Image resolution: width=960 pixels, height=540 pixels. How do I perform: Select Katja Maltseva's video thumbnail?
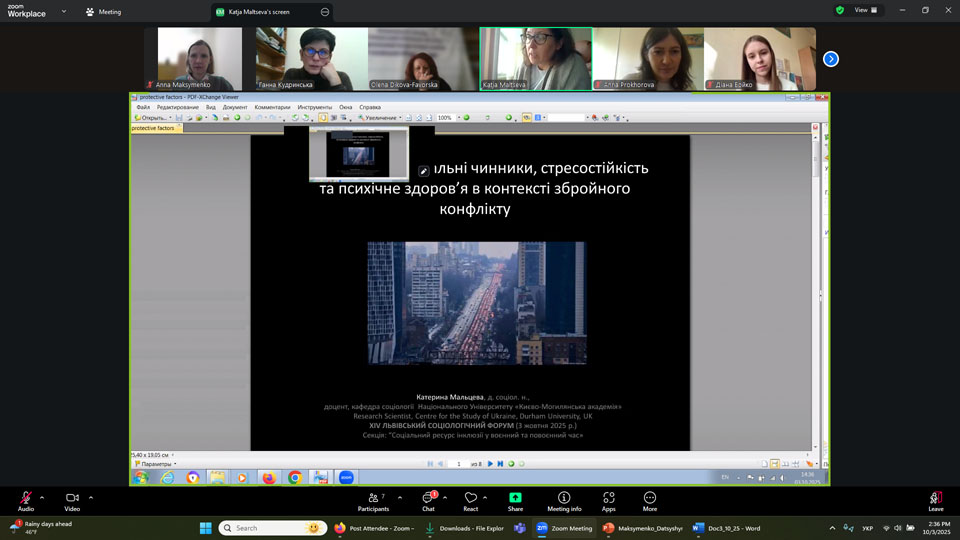(x=536, y=58)
